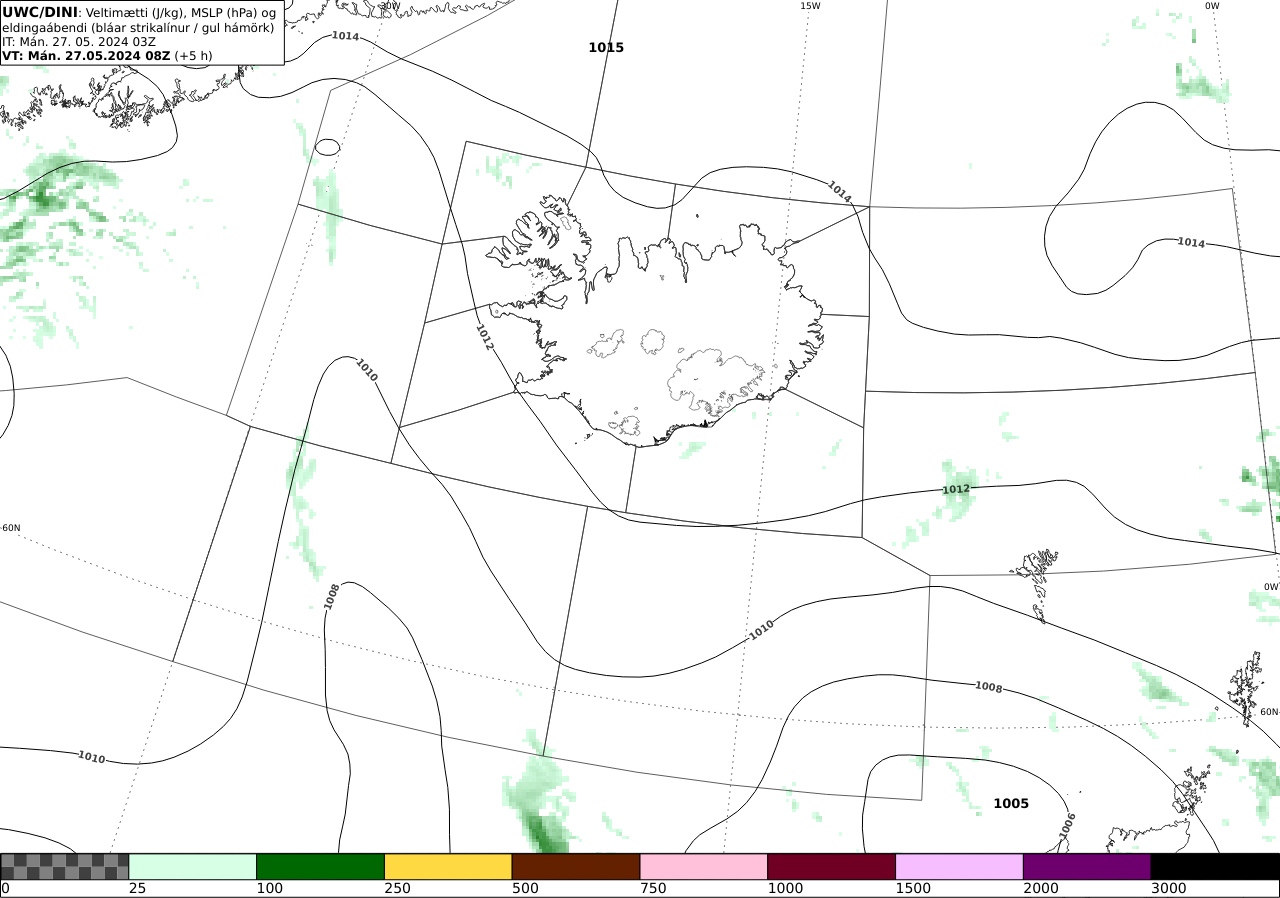The width and height of the screenshot is (1280, 898).
Task: Click the 1010 isobar label south of Iceland
Action: (x=761, y=630)
